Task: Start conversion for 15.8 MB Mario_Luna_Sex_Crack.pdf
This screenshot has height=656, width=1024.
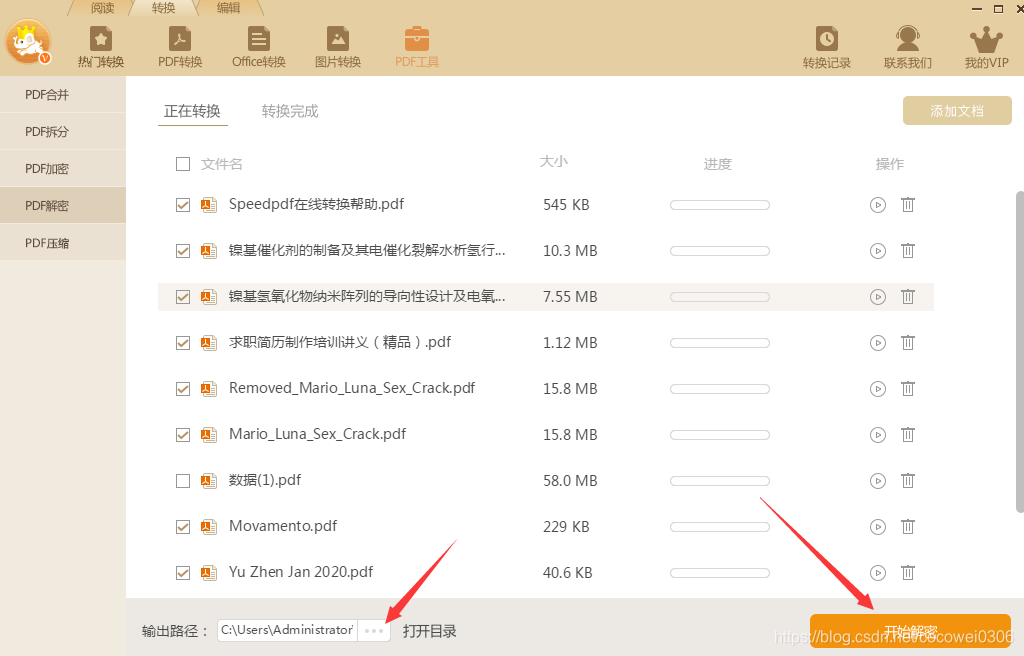Action: [878, 435]
